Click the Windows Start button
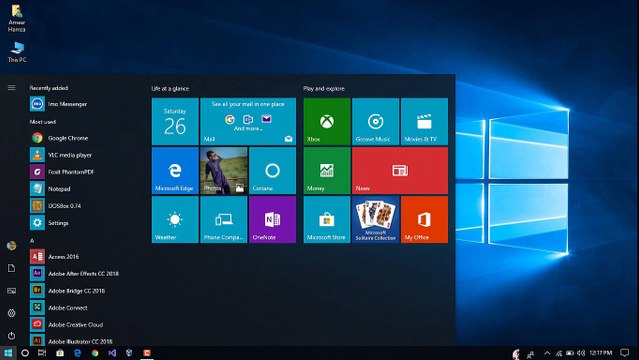 pyautogui.click(x=8, y=353)
